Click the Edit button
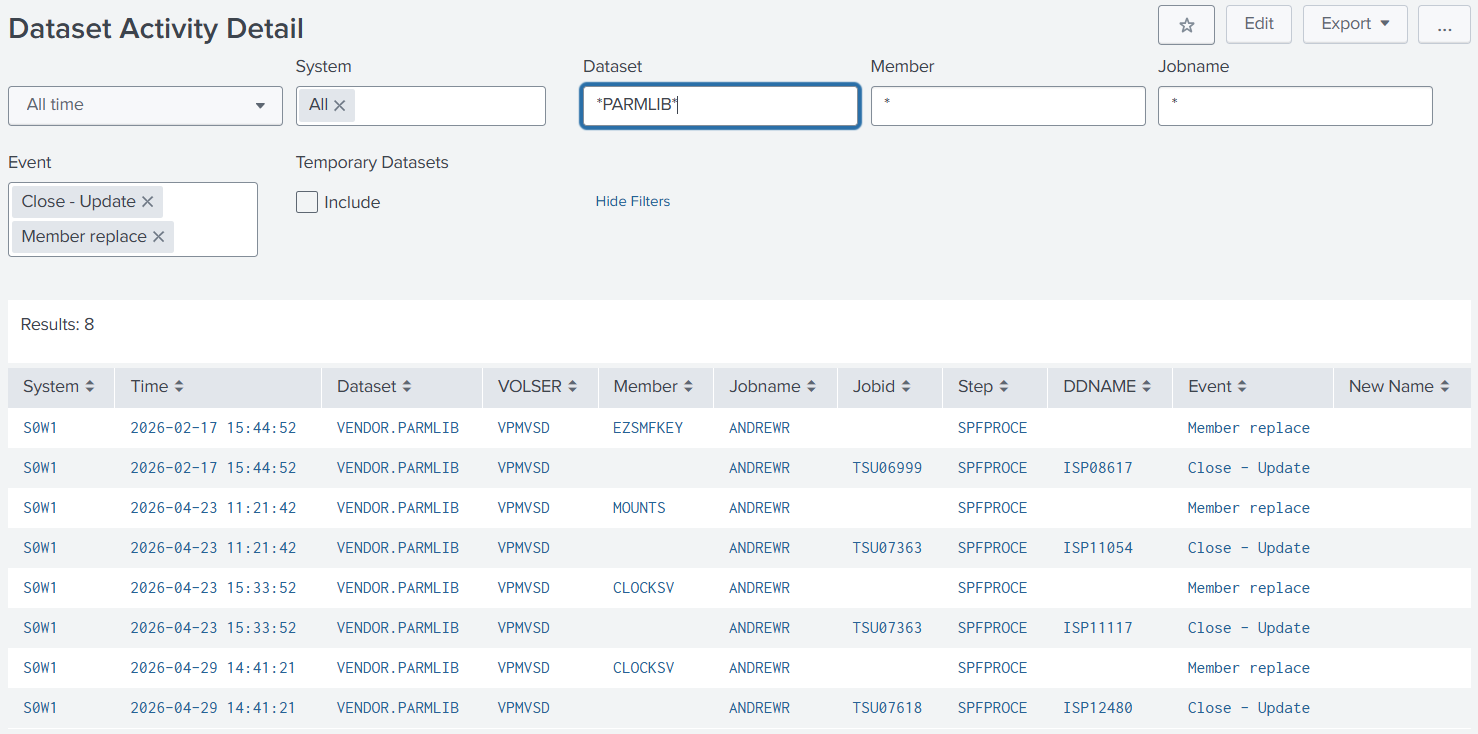 pyautogui.click(x=1259, y=24)
